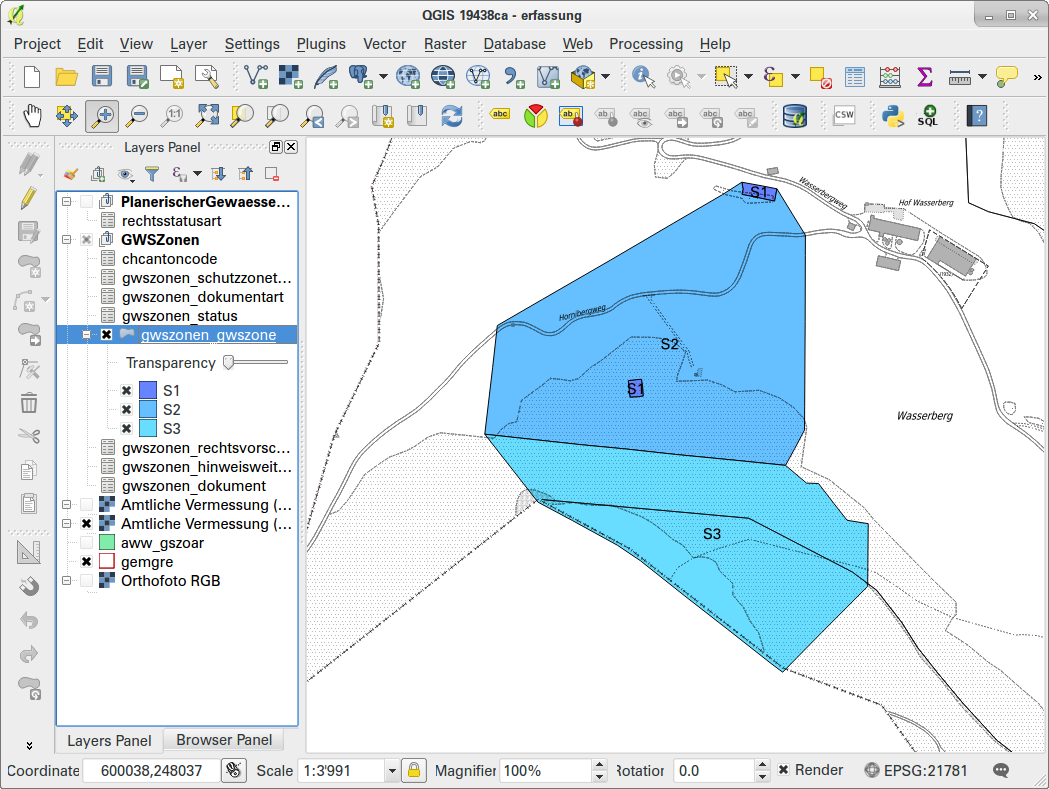Open the Identify Features tool
This screenshot has height=789, width=1049.
click(x=644, y=76)
